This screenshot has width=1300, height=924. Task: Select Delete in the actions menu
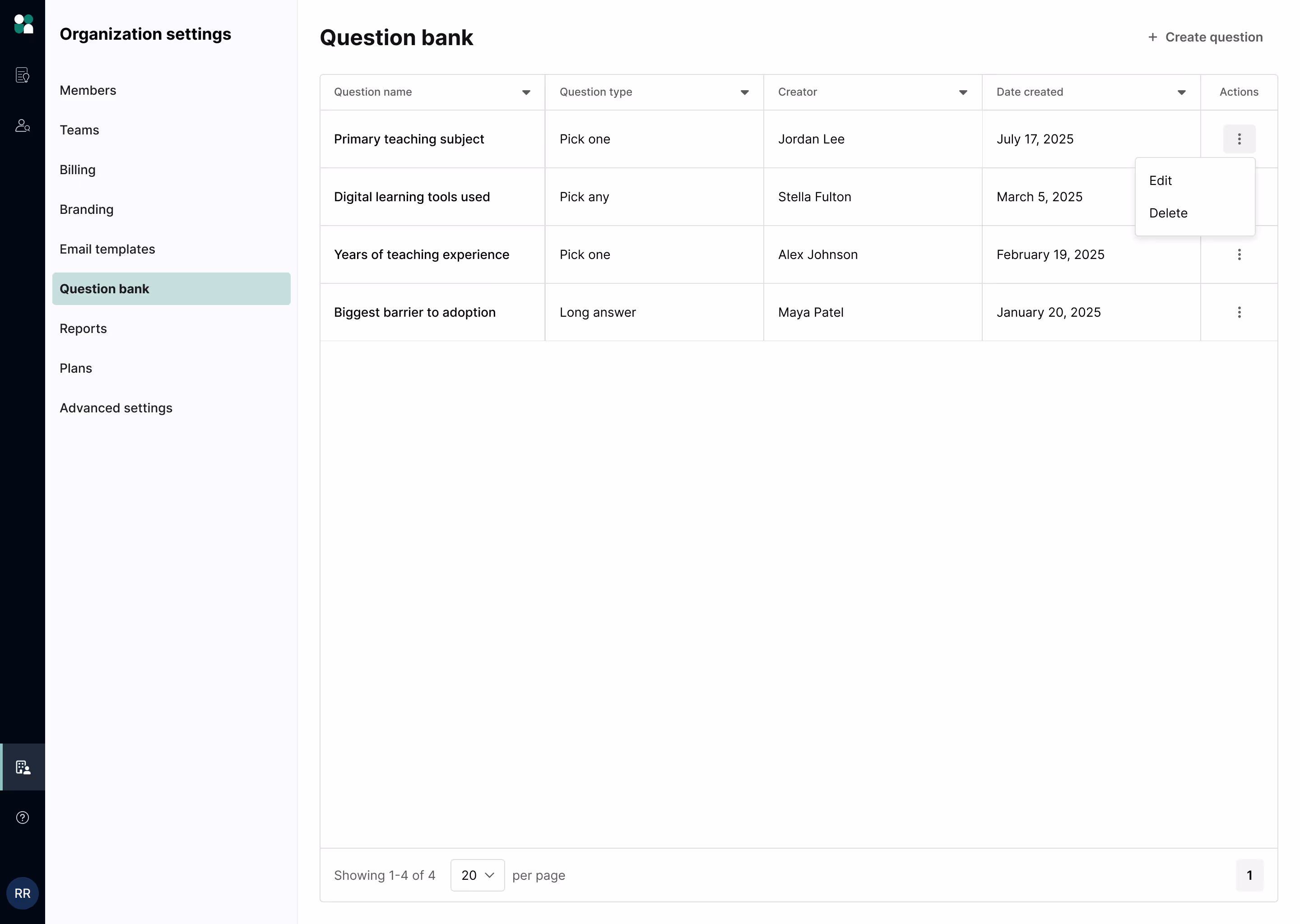(1168, 213)
